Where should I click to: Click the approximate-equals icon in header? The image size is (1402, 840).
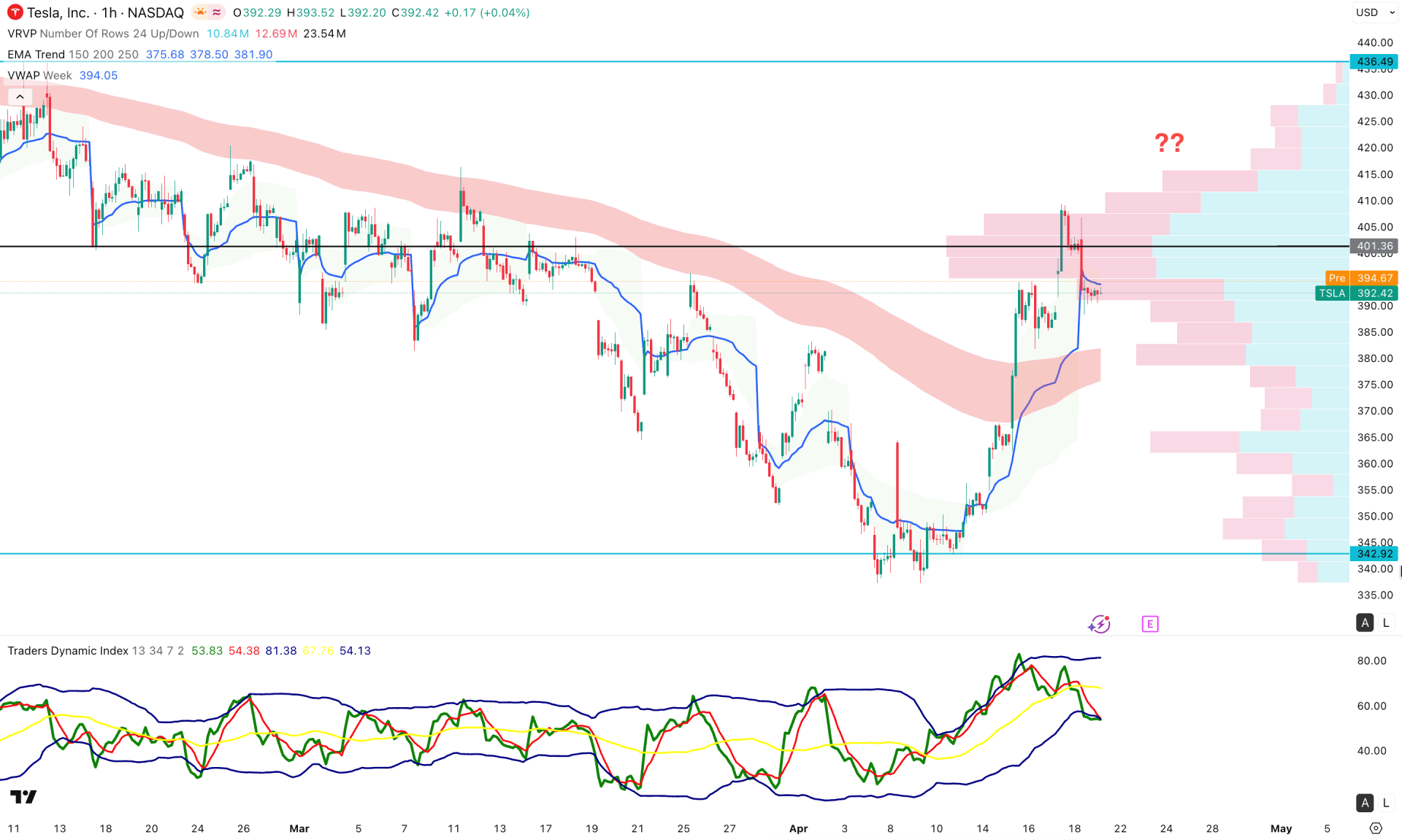217,12
